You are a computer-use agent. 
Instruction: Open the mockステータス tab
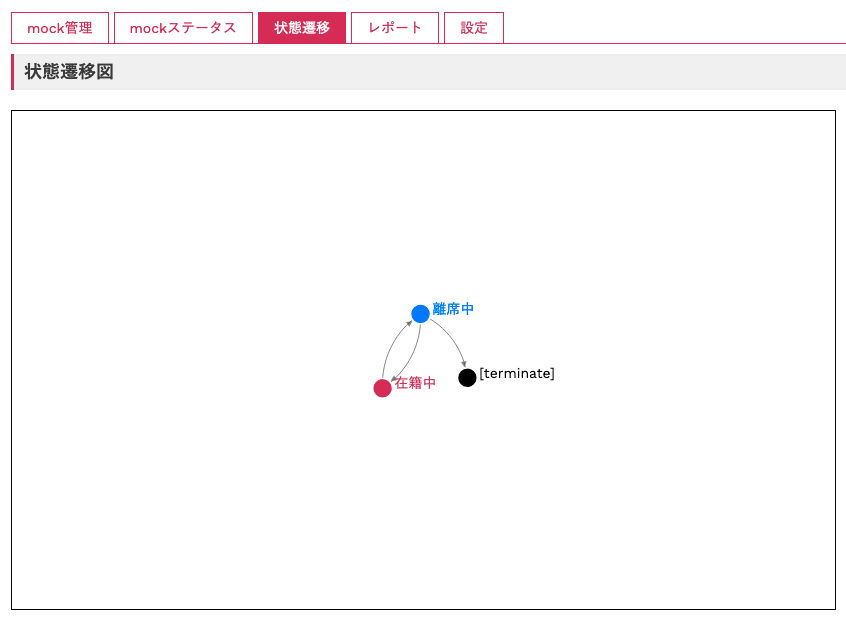(x=183, y=27)
